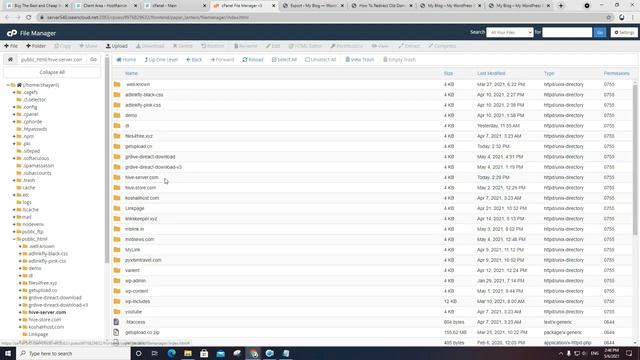Viewport: 640px width, 360px height.
Task: Select the logs folder in tree
Action: point(27,202)
